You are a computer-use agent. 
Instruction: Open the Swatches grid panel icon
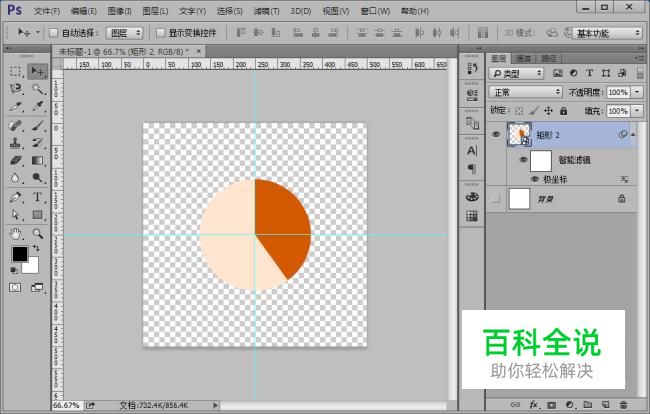(x=472, y=215)
